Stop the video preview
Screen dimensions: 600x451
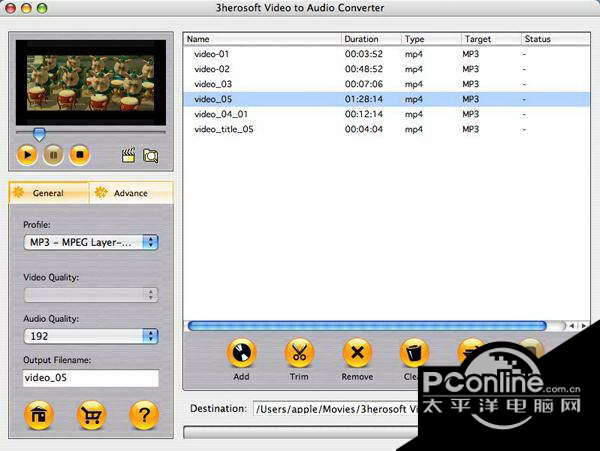tap(80, 155)
